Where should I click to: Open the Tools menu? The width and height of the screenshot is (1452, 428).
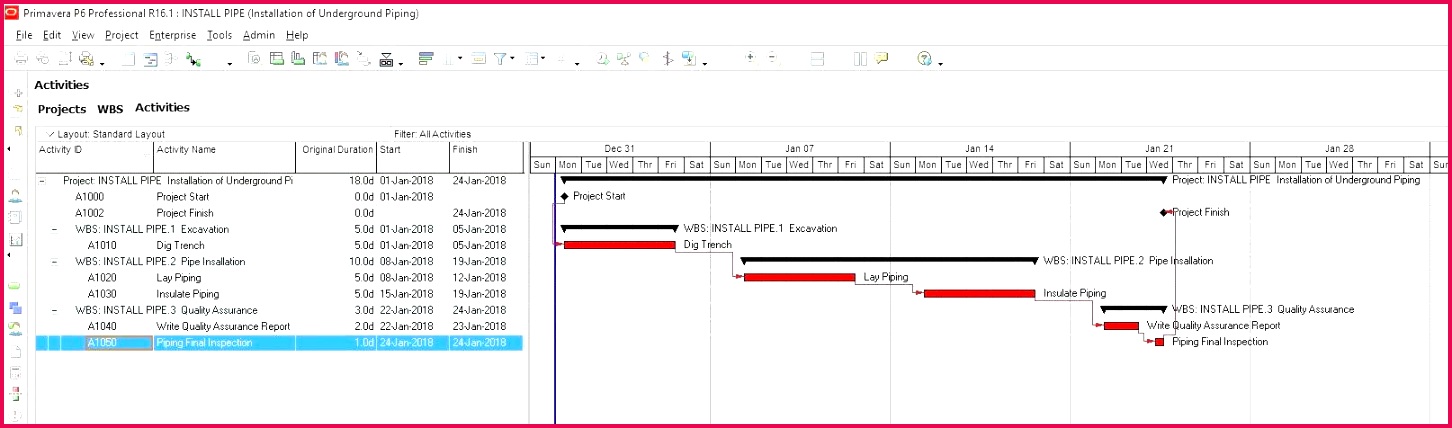click(x=219, y=35)
